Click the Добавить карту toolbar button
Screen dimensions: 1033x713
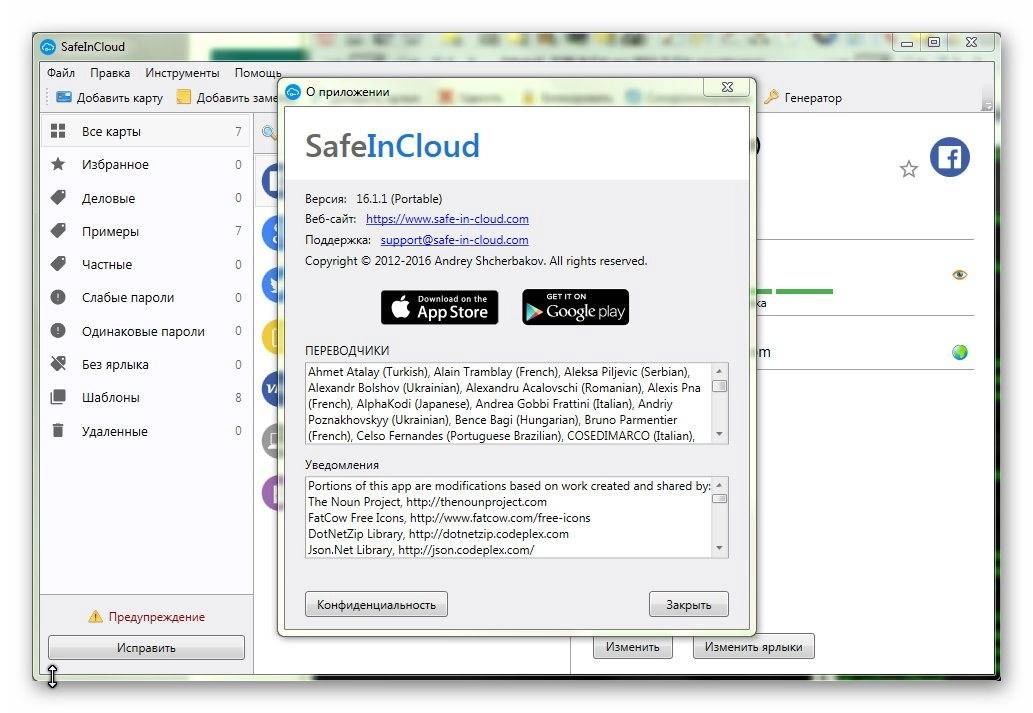click(x=109, y=98)
